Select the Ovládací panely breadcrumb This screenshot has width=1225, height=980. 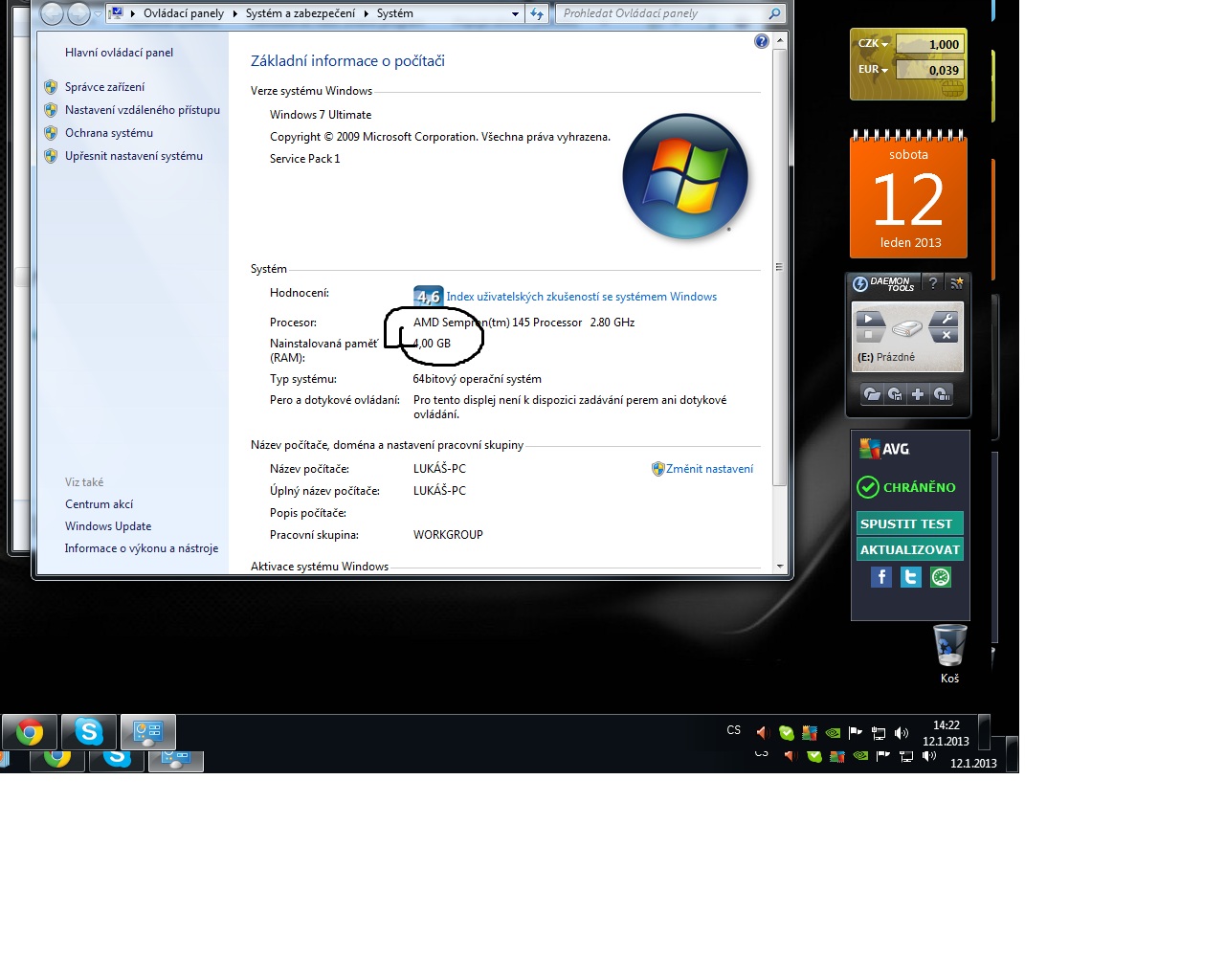coord(184,13)
